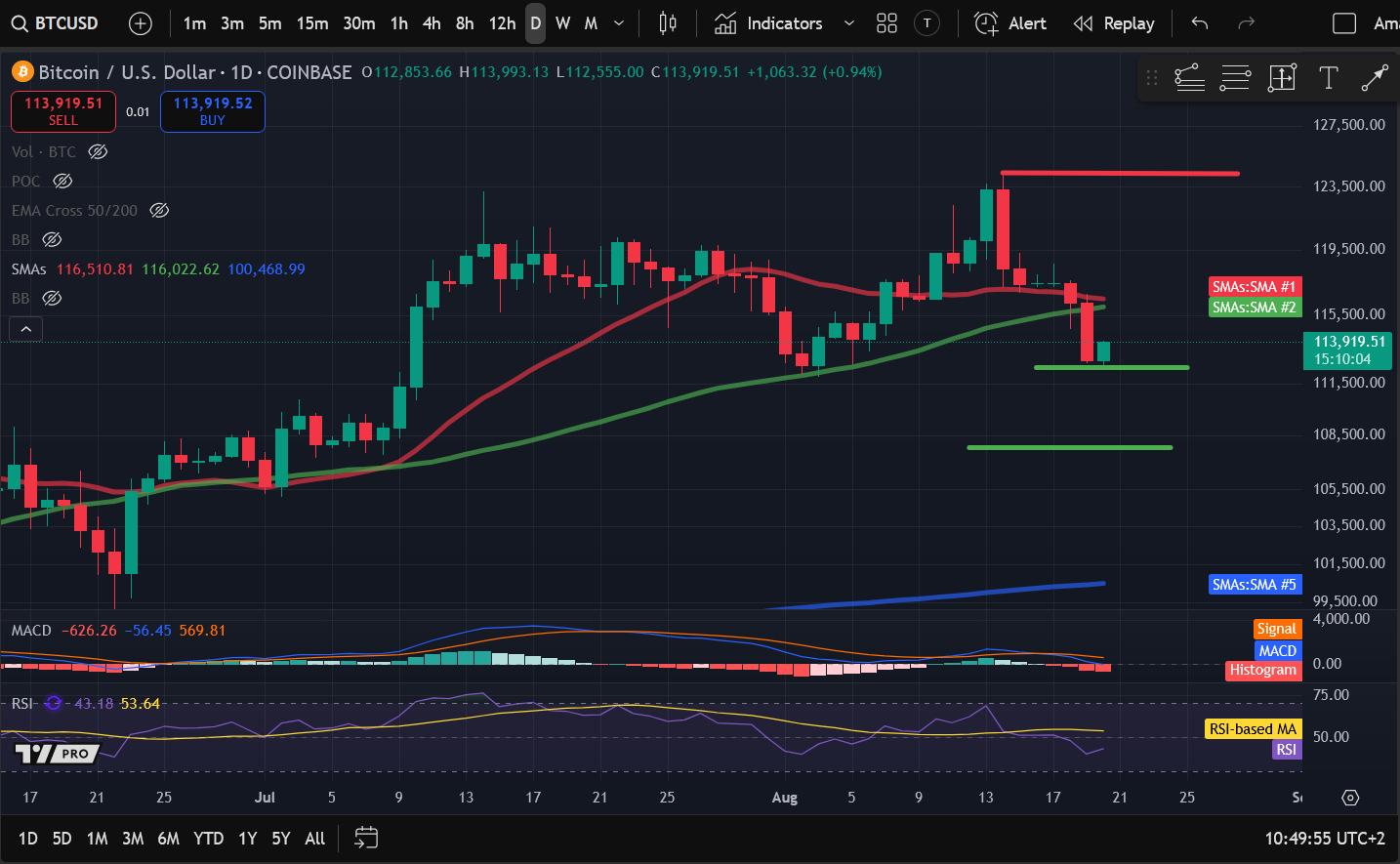Click the blue BUY price button
The width and height of the screenshot is (1400, 864).
pyautogui.click(x=213, y=111)
